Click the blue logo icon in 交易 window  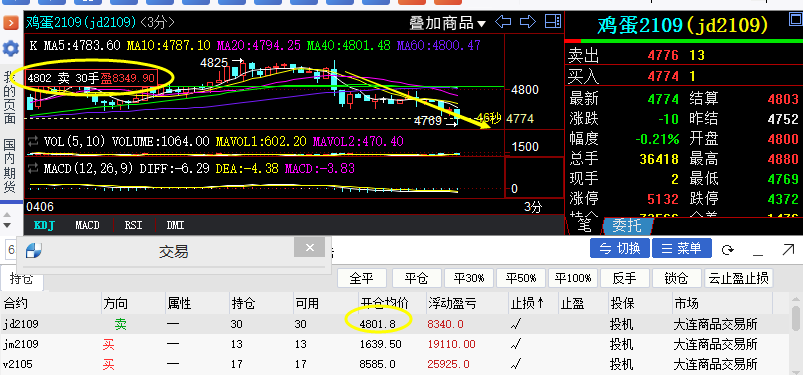click(34, 251)
